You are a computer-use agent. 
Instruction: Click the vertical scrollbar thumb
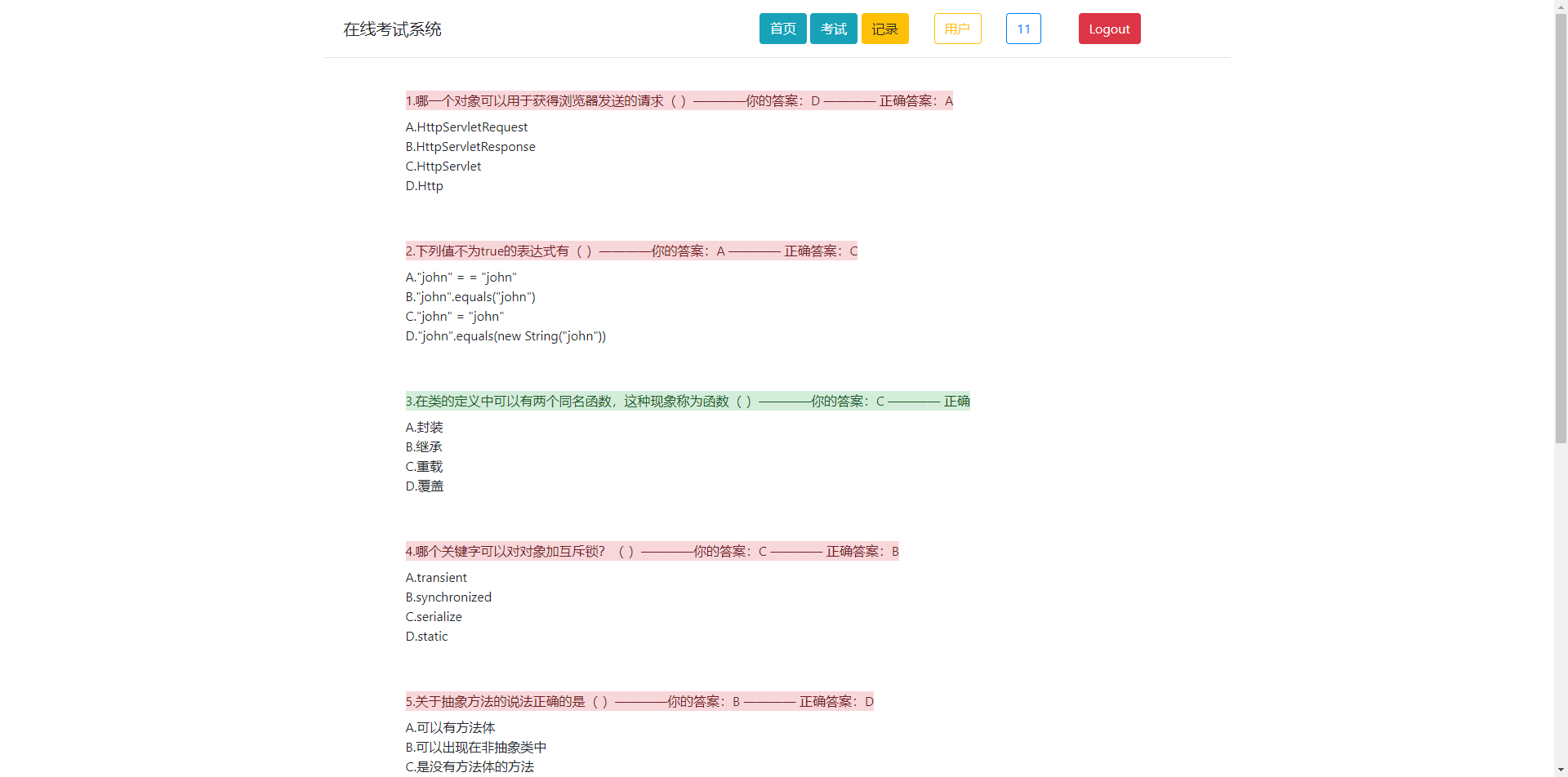(1561, 229)
